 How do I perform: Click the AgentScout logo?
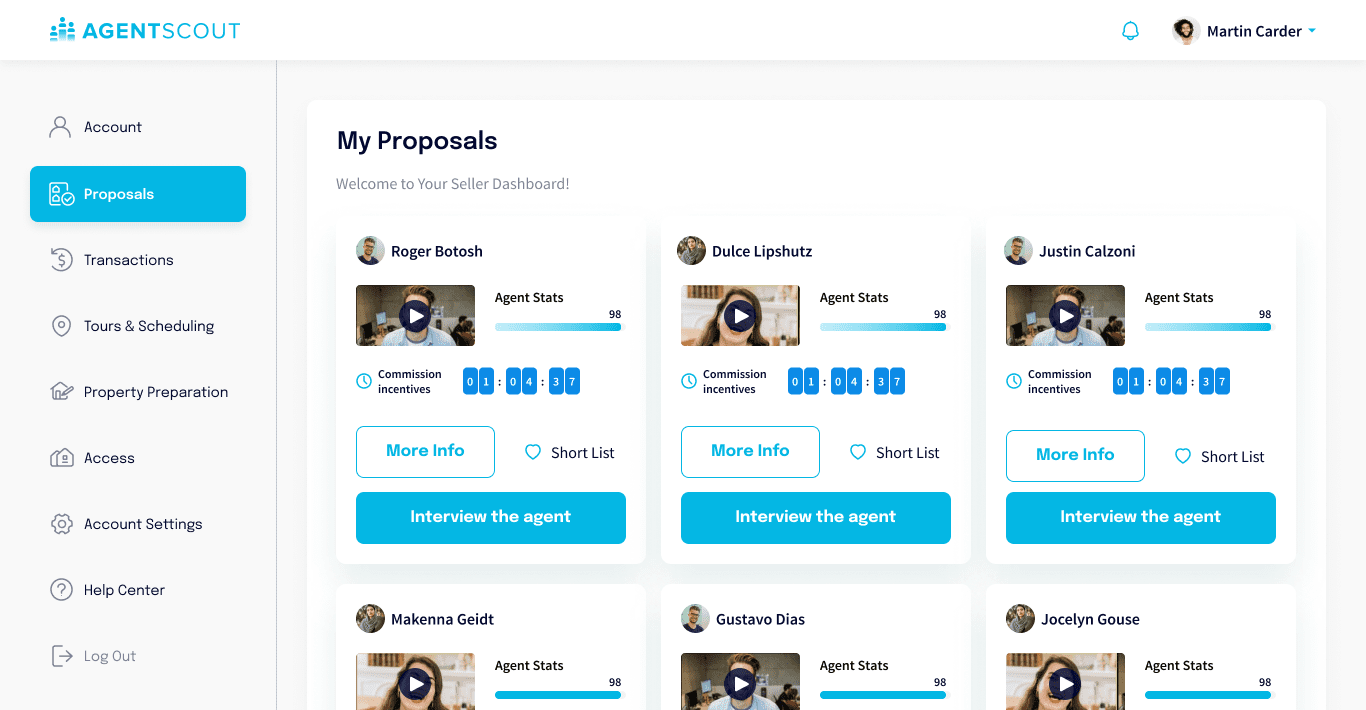(145, 30)
